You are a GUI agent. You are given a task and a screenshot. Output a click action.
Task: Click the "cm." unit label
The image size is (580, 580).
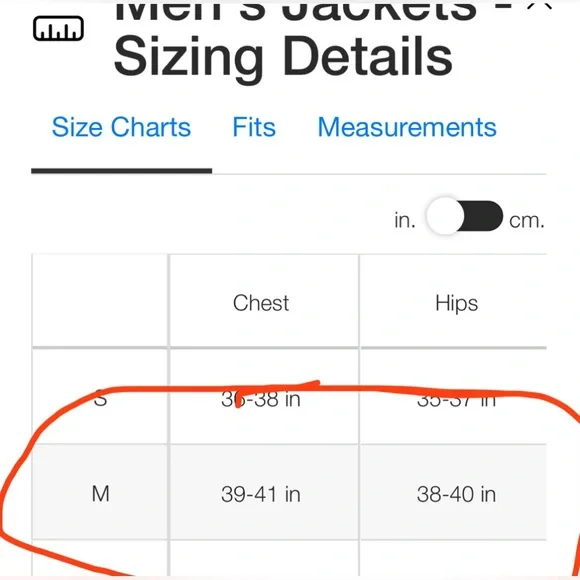point(527,221)
